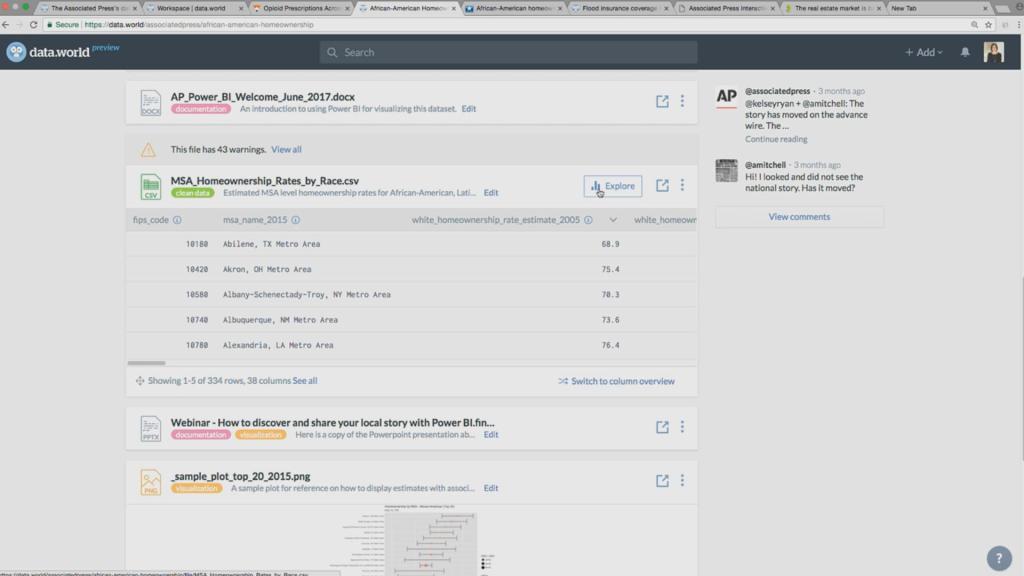Image resolution: width=1024 pixels, height=576 pixels.
Task: Open options menu for AP_Power_BI_Welcome docx
Action: (x=682, y=101)
